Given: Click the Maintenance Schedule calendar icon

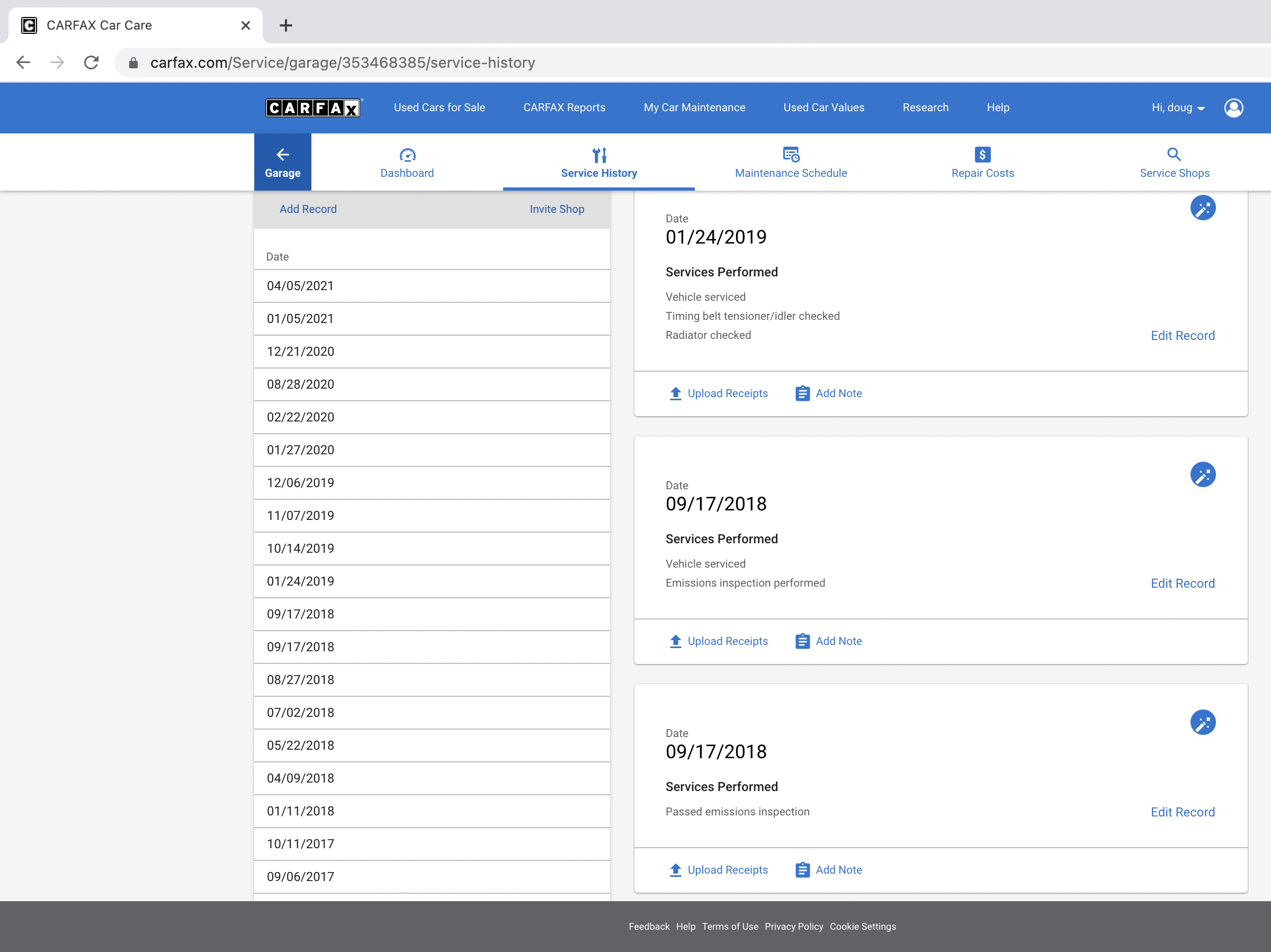Looking at the screenshot, I should point(791,155).
